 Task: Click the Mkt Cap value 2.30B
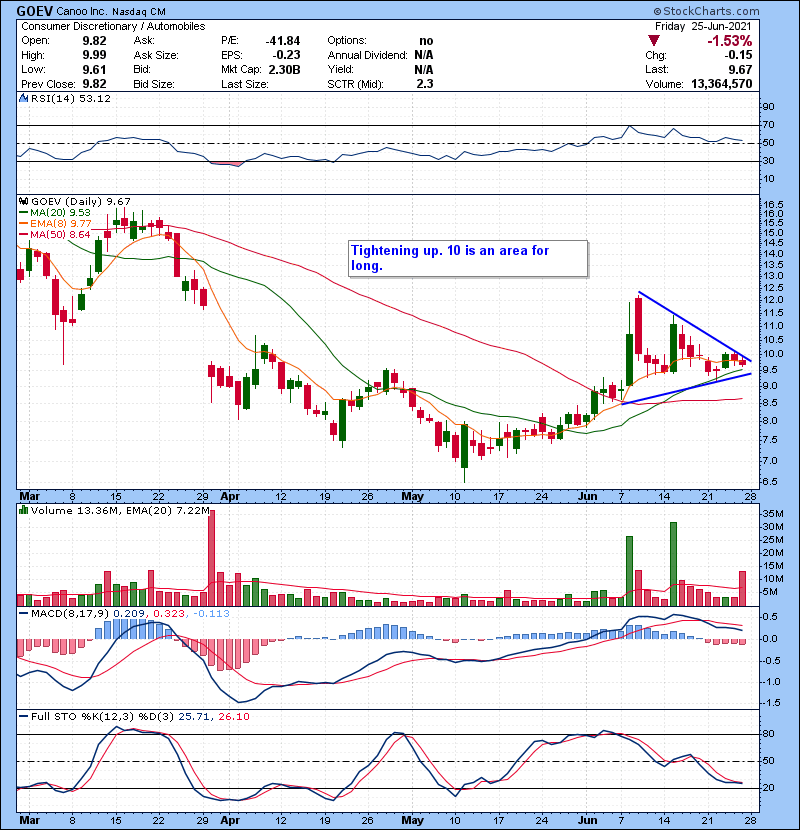click(284, 69)
